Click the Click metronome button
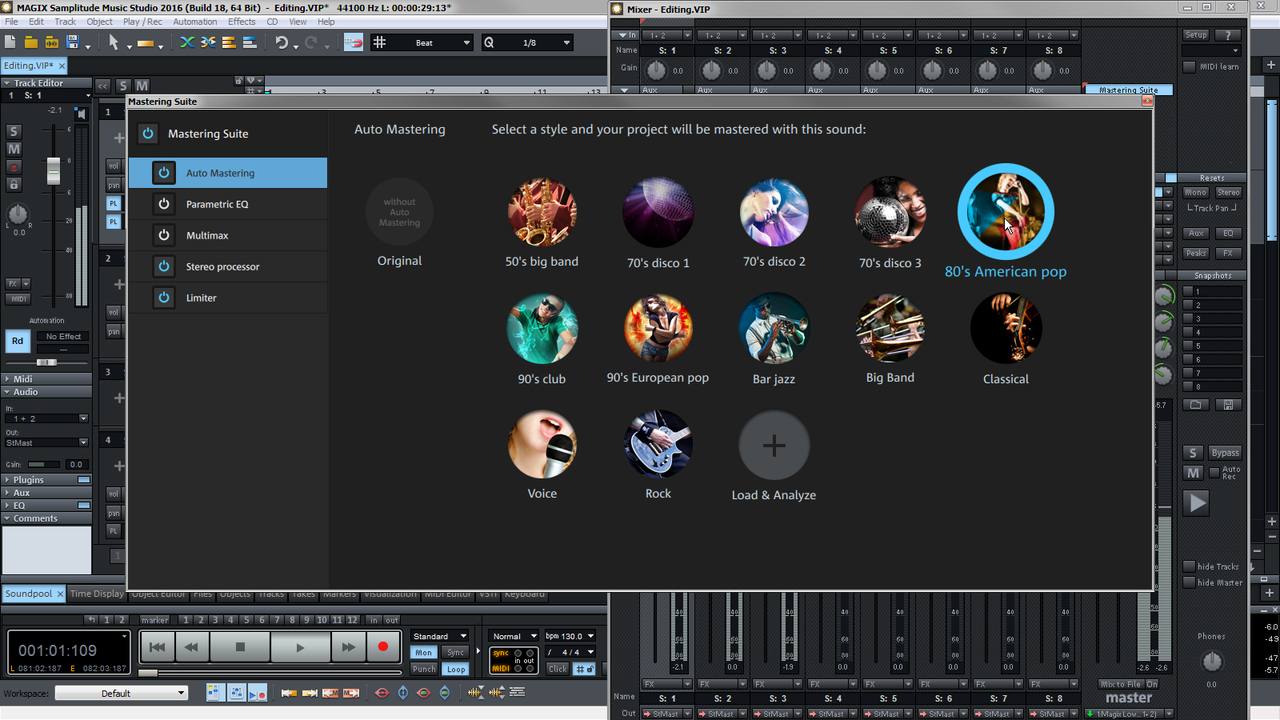The image size is (1280, 720). 557,669
